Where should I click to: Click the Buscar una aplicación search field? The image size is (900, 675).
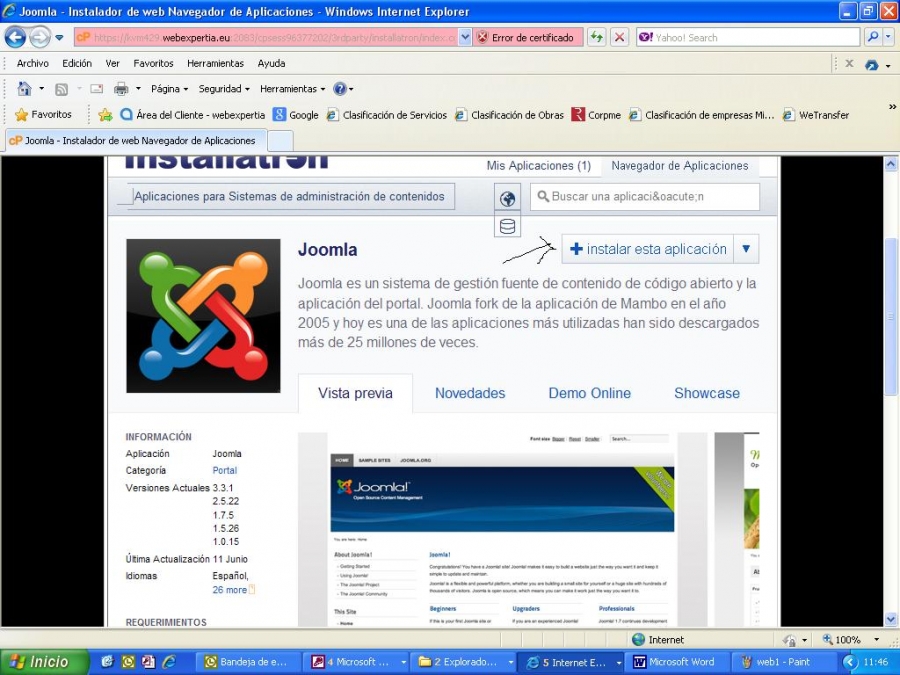645,196
